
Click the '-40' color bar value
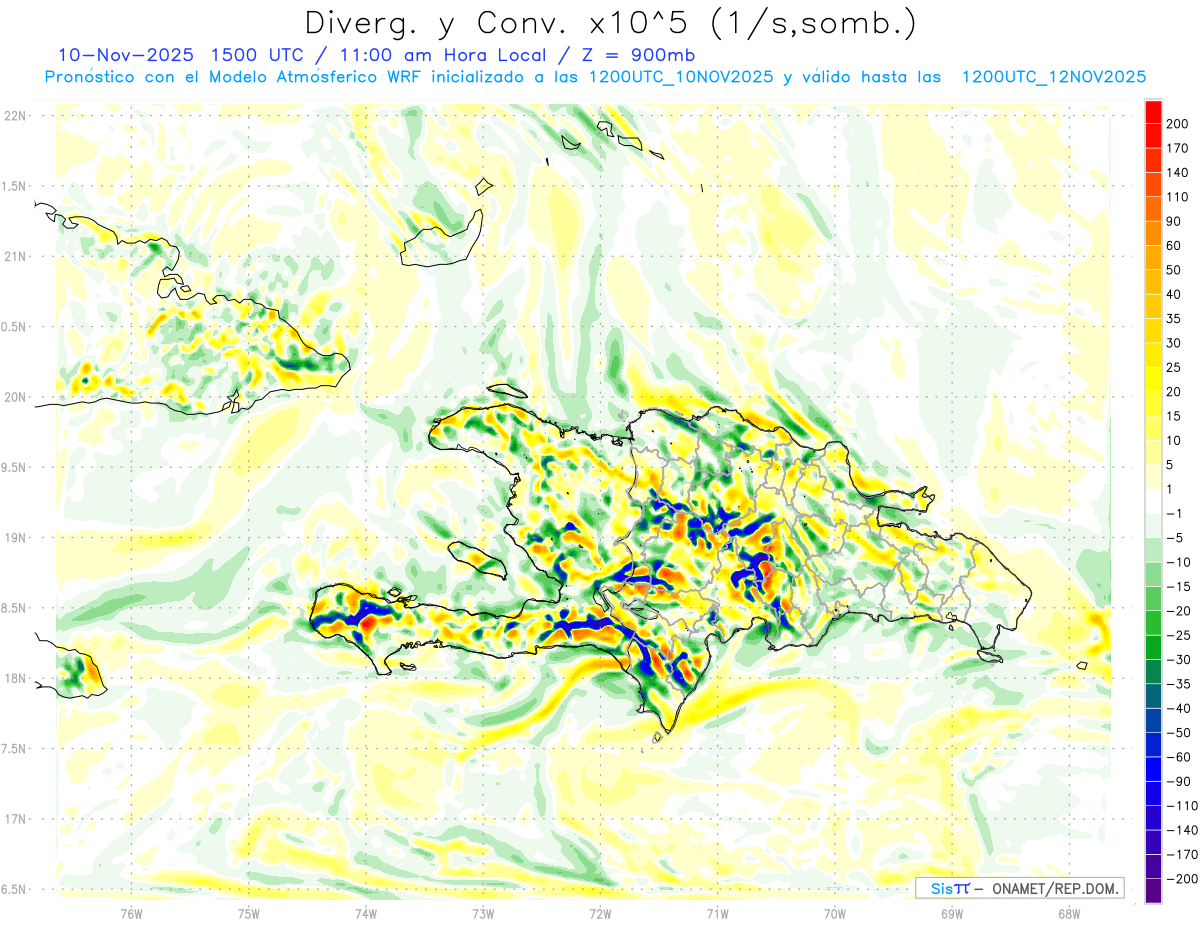[1179, 709]
